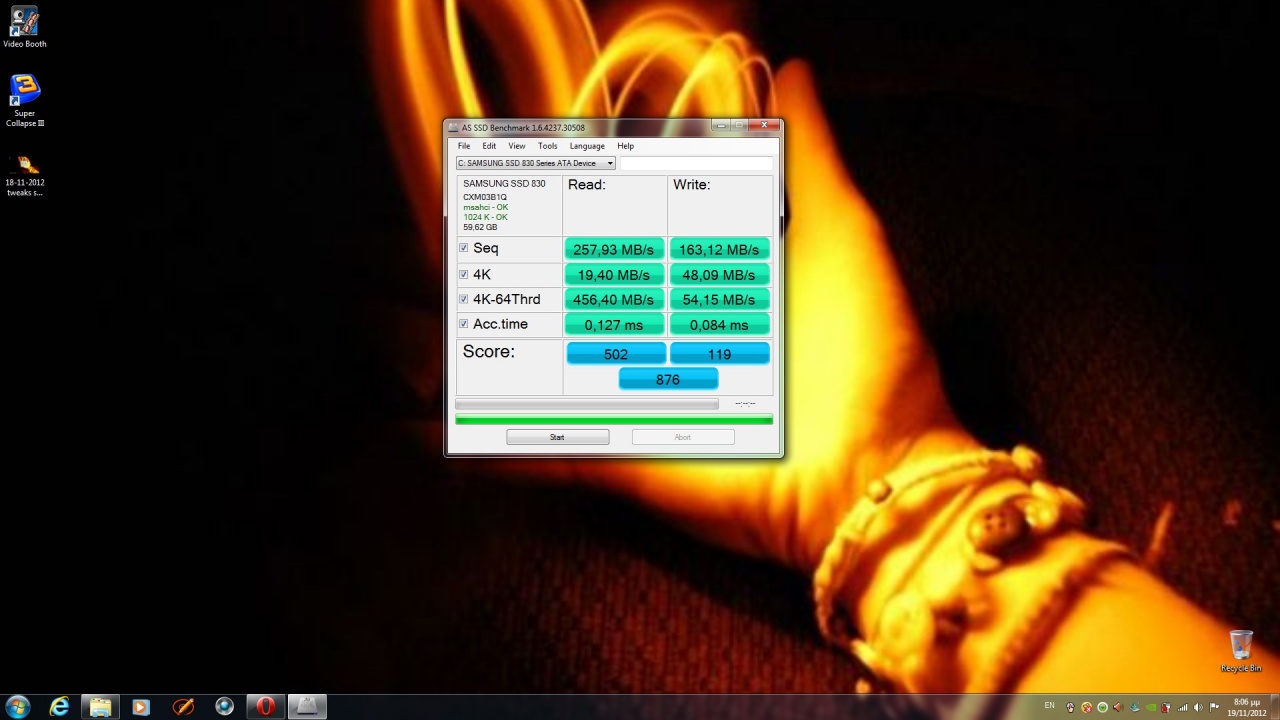Expand the SAMSUNG SSD 830 drive dropdown
1280x720 pixels.
point(535,163)
